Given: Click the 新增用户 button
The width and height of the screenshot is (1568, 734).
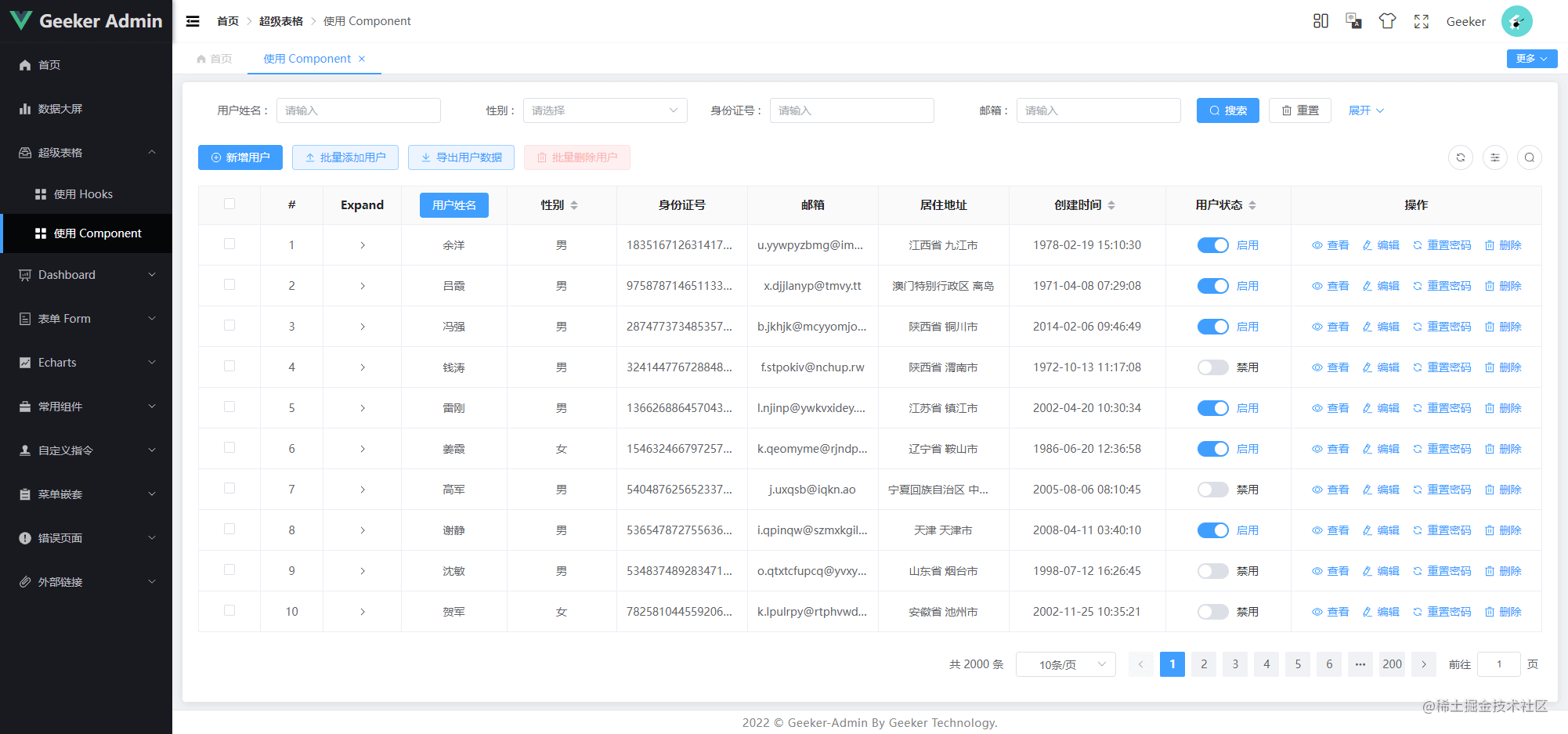Looking at the screenshot, I should point(240,157).
